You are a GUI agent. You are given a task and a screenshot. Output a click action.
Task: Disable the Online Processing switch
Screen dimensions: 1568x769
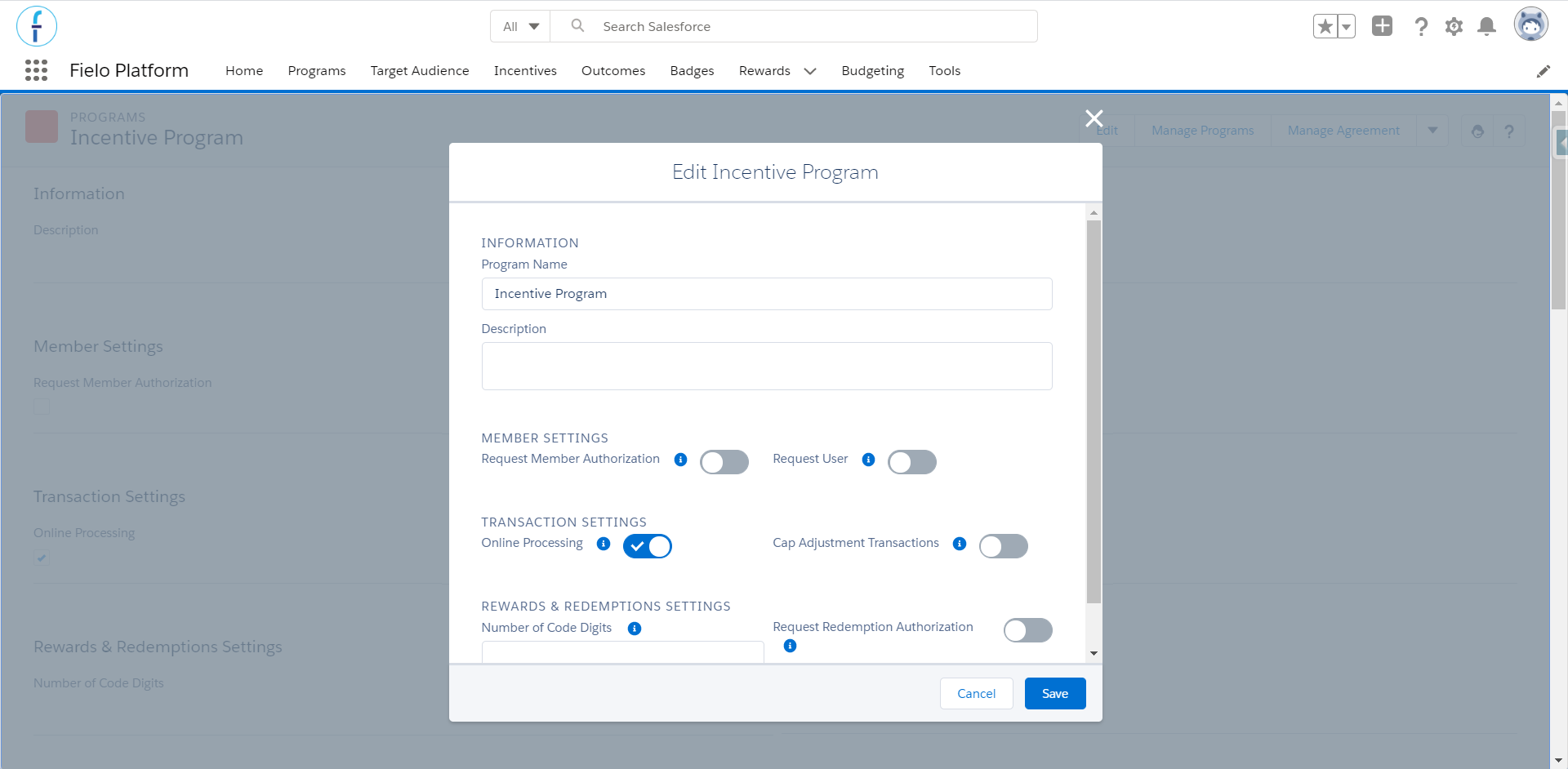648,546
